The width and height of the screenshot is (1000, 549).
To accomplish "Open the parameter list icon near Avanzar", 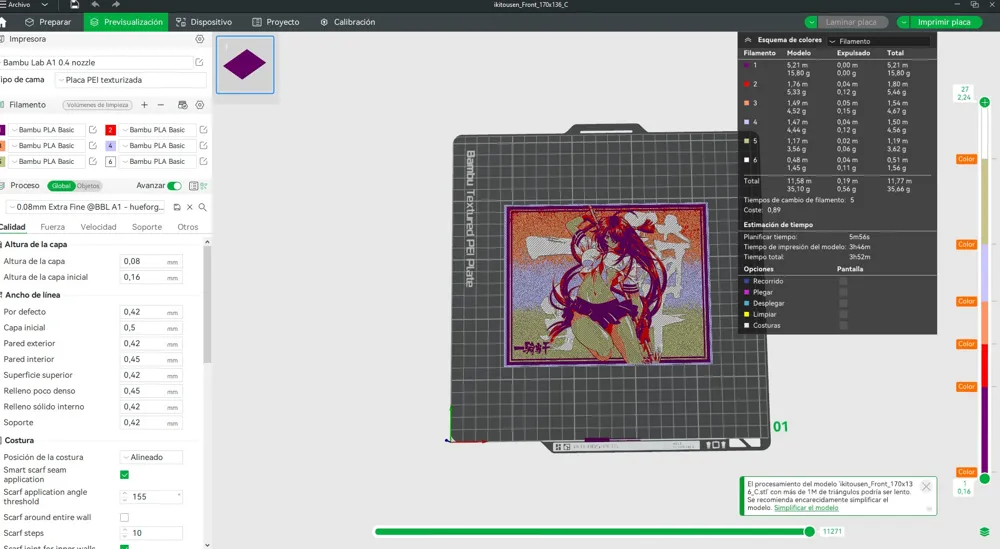I will pyautogui.click(x=193, y=186).
